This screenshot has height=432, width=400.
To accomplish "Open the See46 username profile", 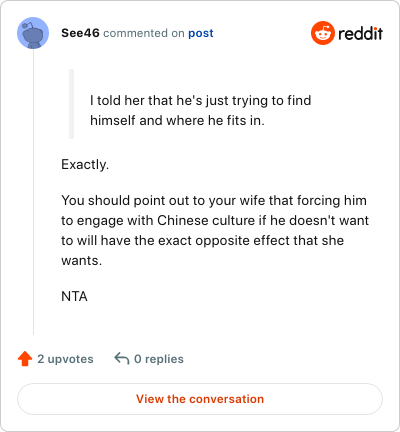I will (80, 33).
